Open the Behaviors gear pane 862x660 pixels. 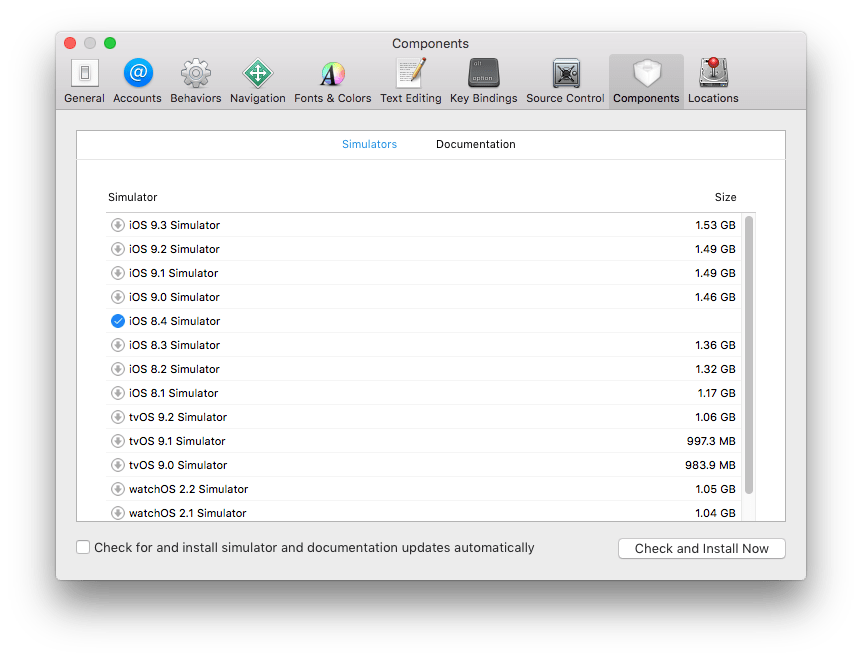[196, 81]
